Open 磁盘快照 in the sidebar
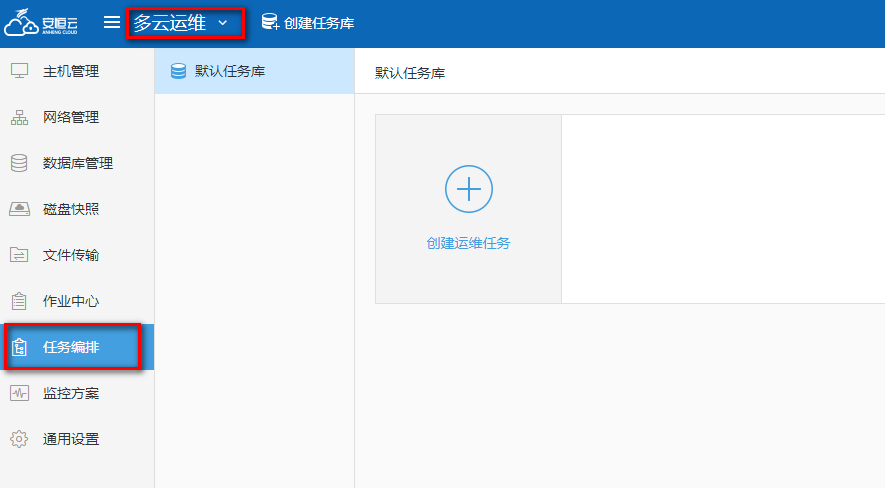The image size is (885, 488). (77, 209)
